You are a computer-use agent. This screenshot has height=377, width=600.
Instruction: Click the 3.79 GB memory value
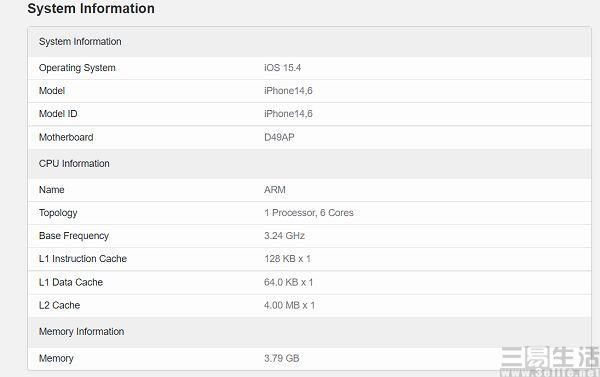coord(282,358)
